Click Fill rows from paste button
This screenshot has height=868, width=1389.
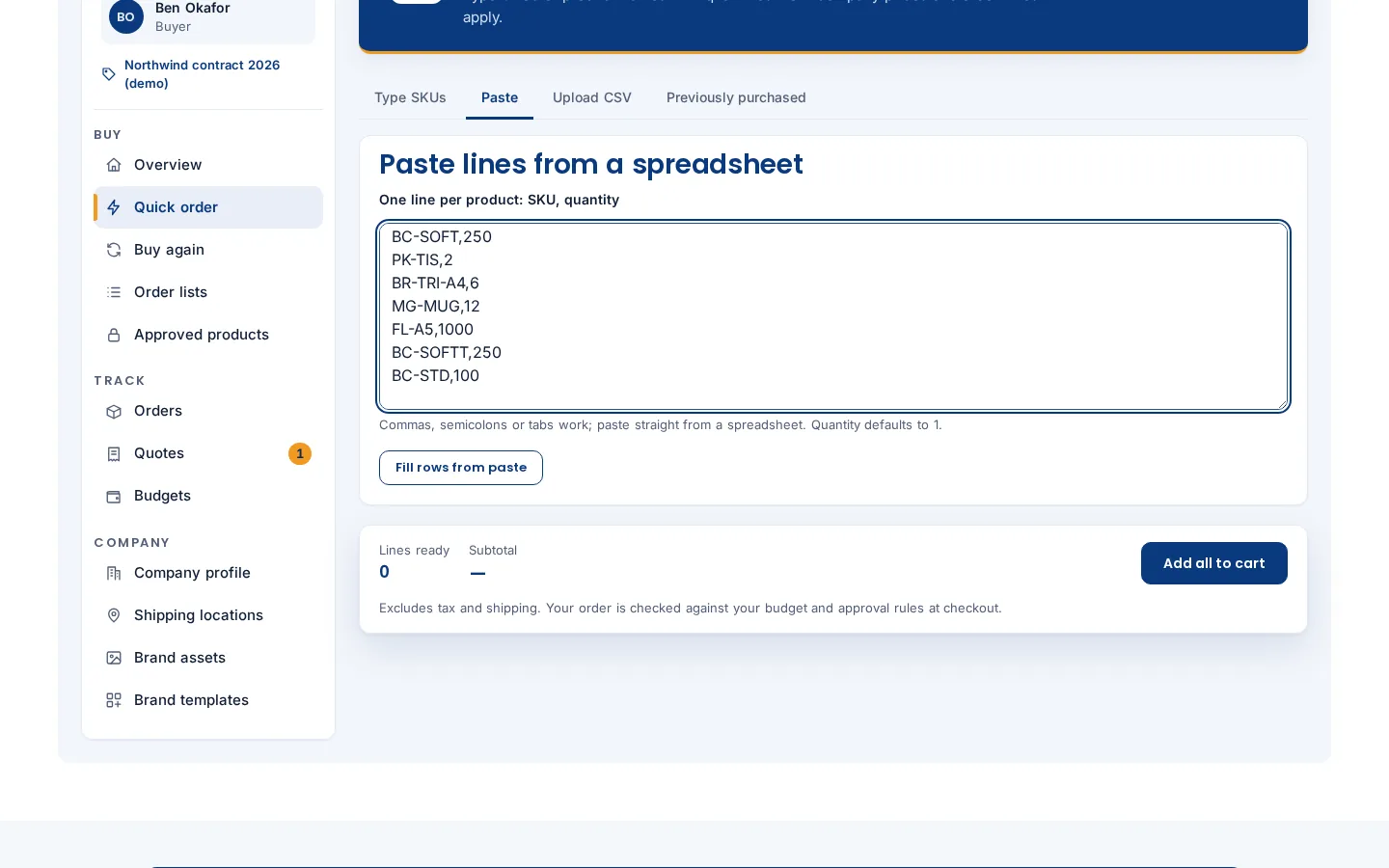tap(461, 468)
